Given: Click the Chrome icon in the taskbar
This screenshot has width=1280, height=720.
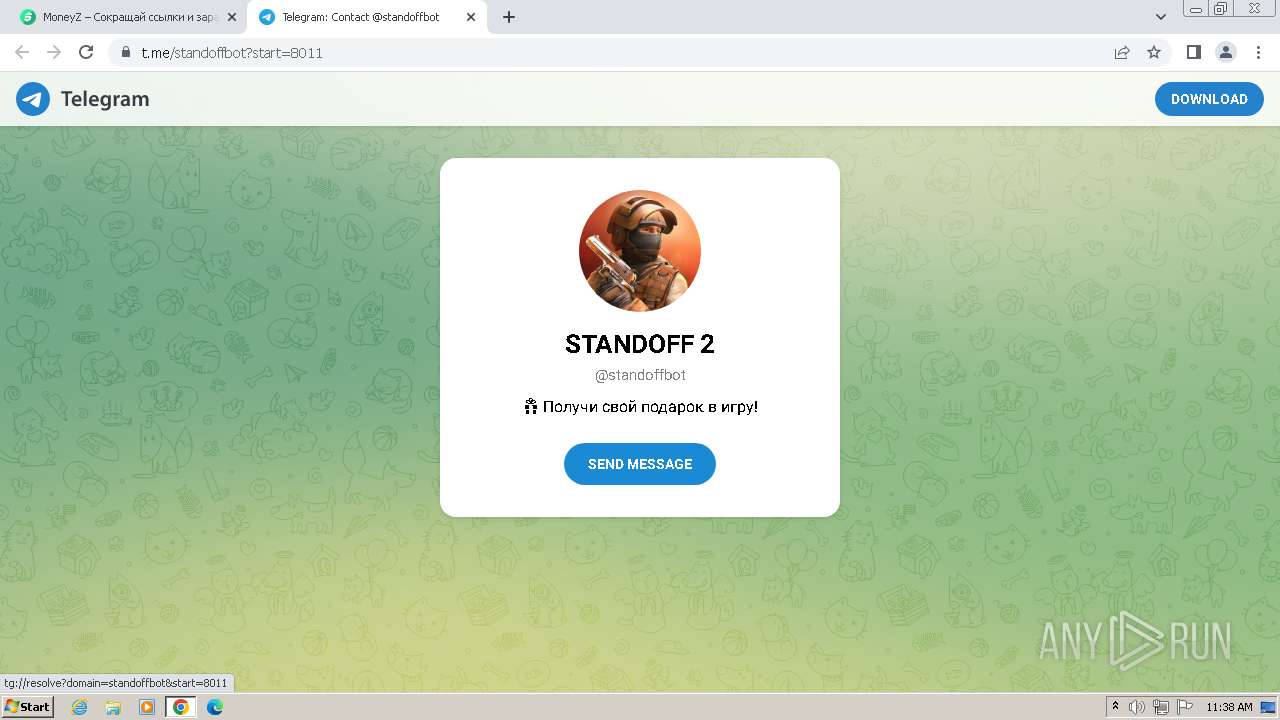Looking at the screenshot, I should pos(180,707).
